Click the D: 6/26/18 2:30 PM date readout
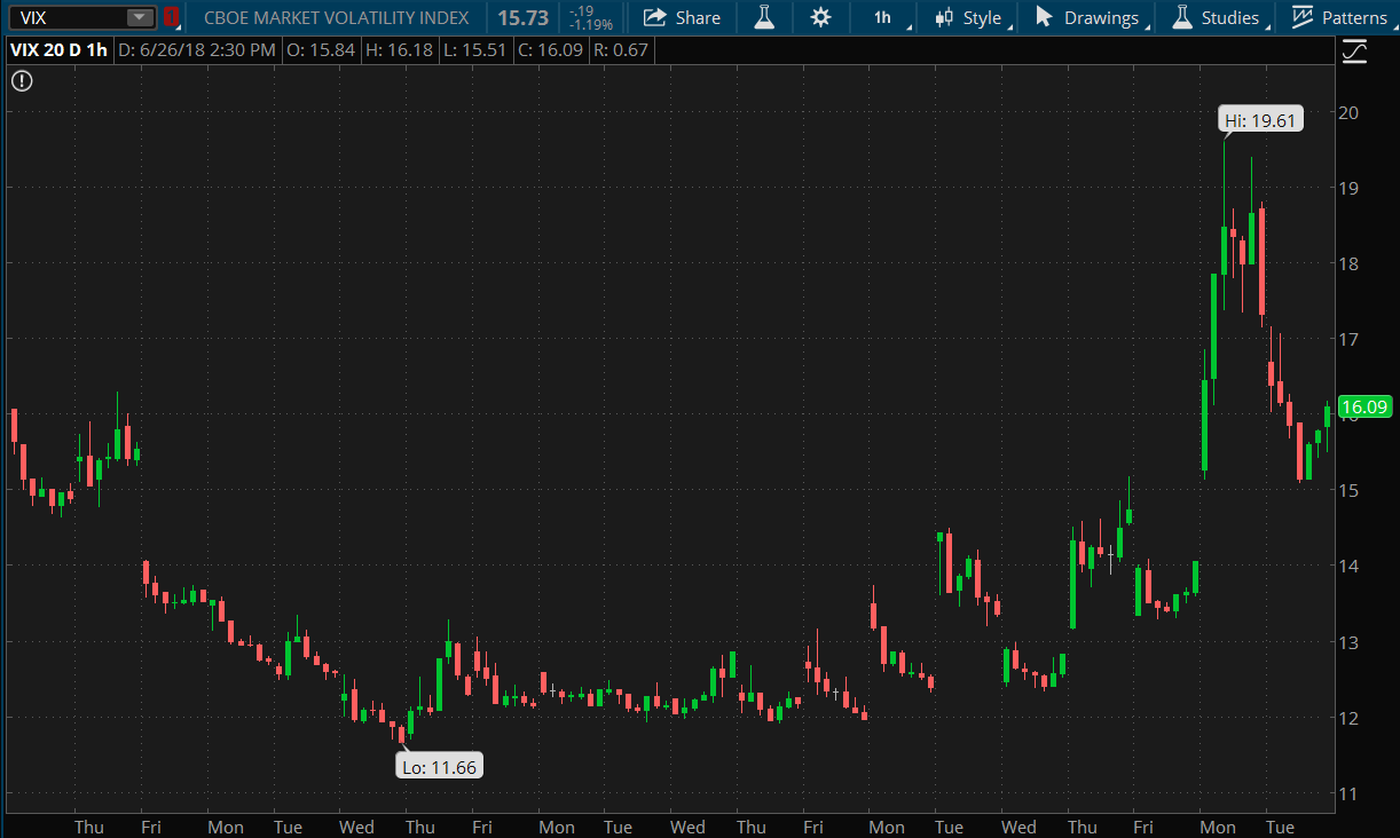This screenshot has height=838, width=1400. pyautogui.click(x=196, y=50)
